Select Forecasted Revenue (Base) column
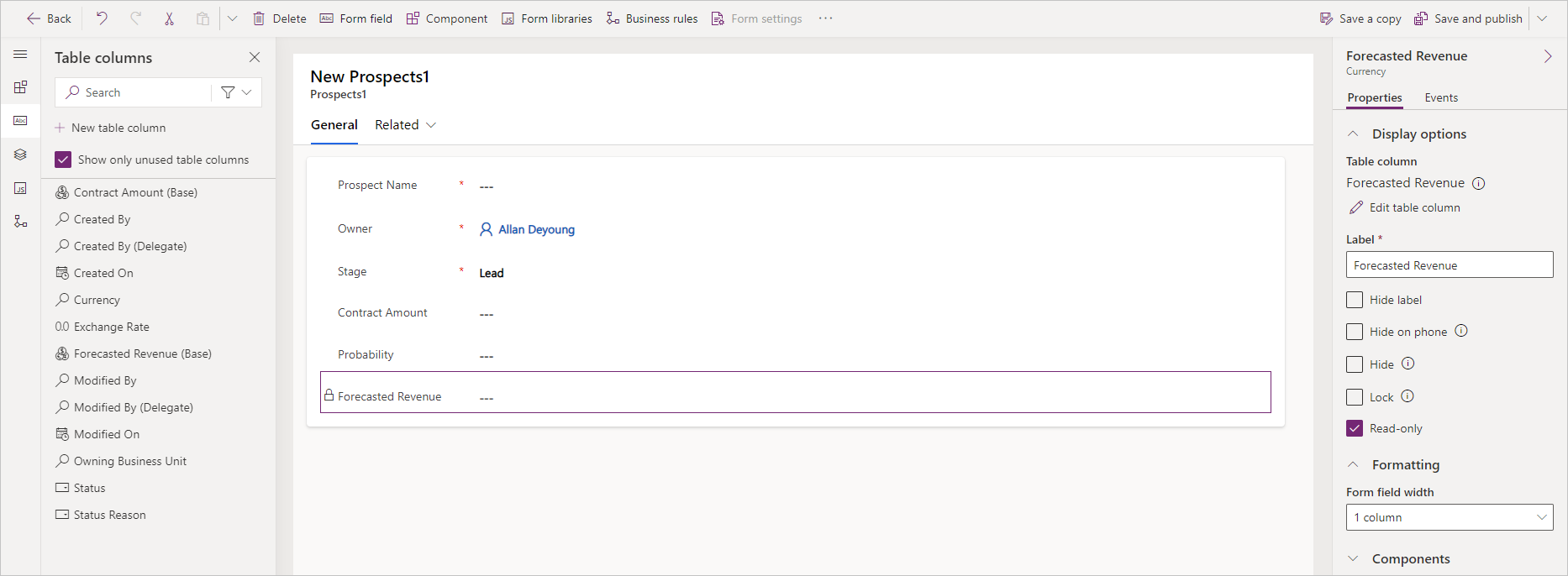 coord(133,353)
